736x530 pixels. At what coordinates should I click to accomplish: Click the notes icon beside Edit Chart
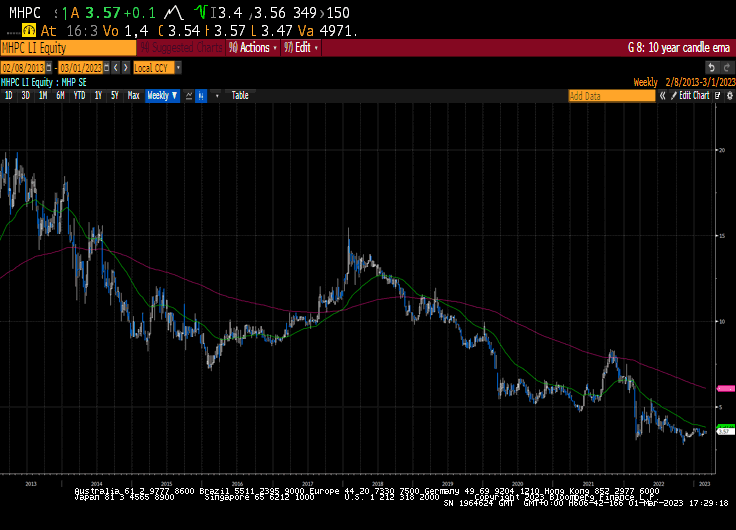(x=717, y=96)
